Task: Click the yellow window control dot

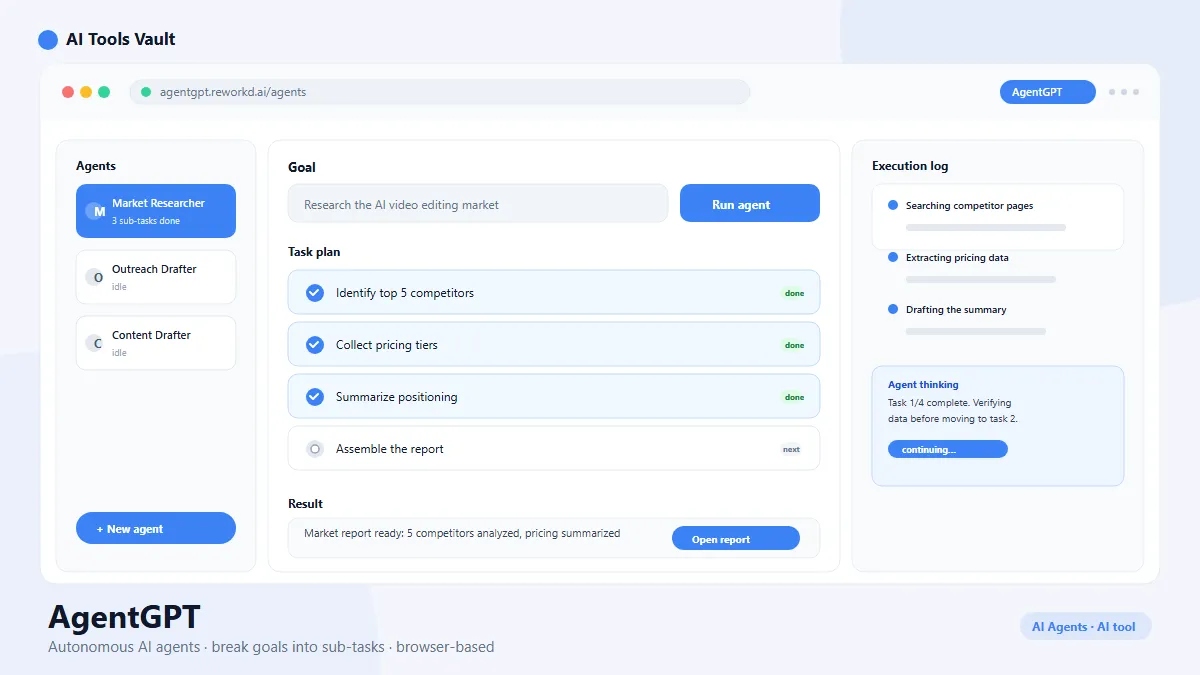Action: point(86,92)
